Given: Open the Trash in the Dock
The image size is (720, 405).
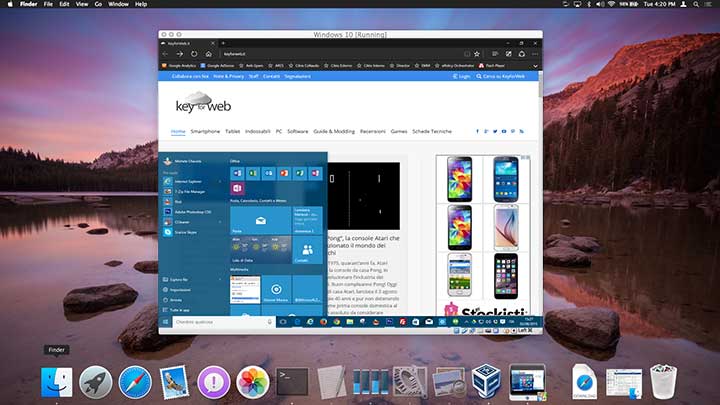Looking at the screenshot, I should click(x=663, y=381).
